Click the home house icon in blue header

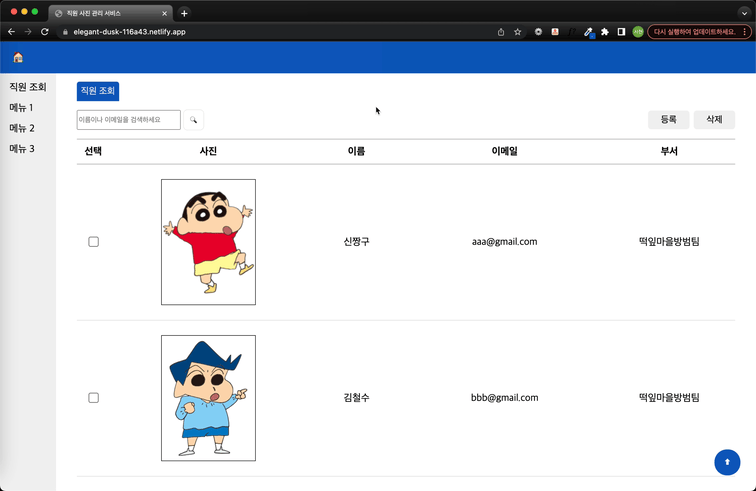(18, 57)
